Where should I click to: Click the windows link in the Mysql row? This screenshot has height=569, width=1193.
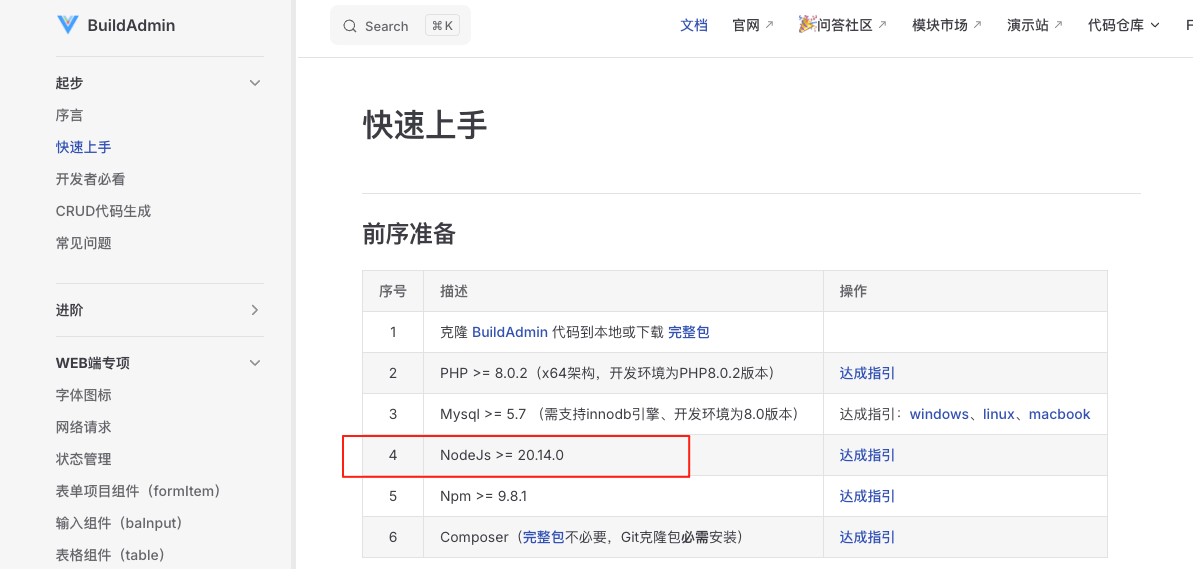(x=940, y=415)
